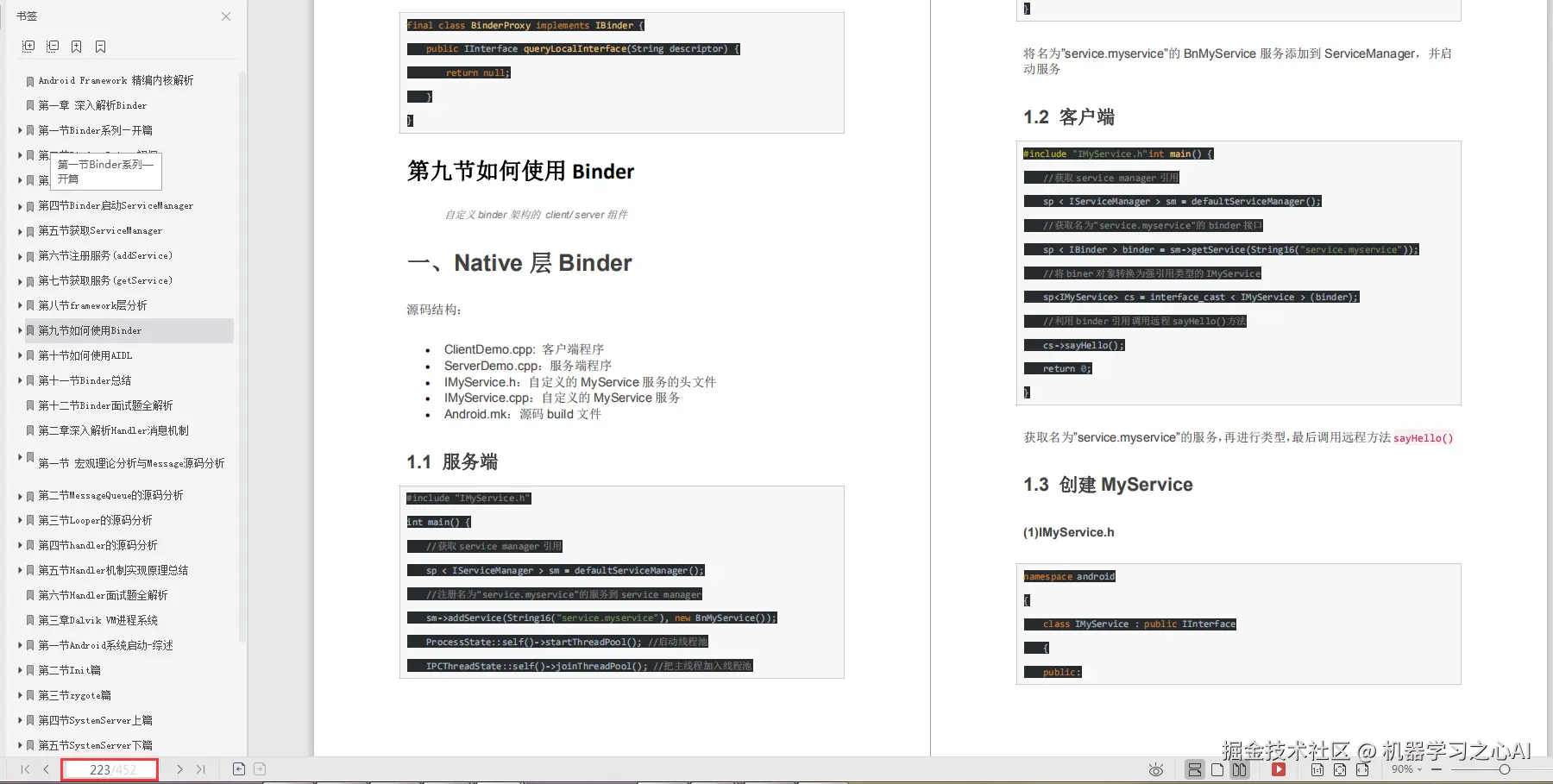Expand the 第七节获取服务 (getService) bookmark
The image size is (1553, 784).
click(20, 281)
